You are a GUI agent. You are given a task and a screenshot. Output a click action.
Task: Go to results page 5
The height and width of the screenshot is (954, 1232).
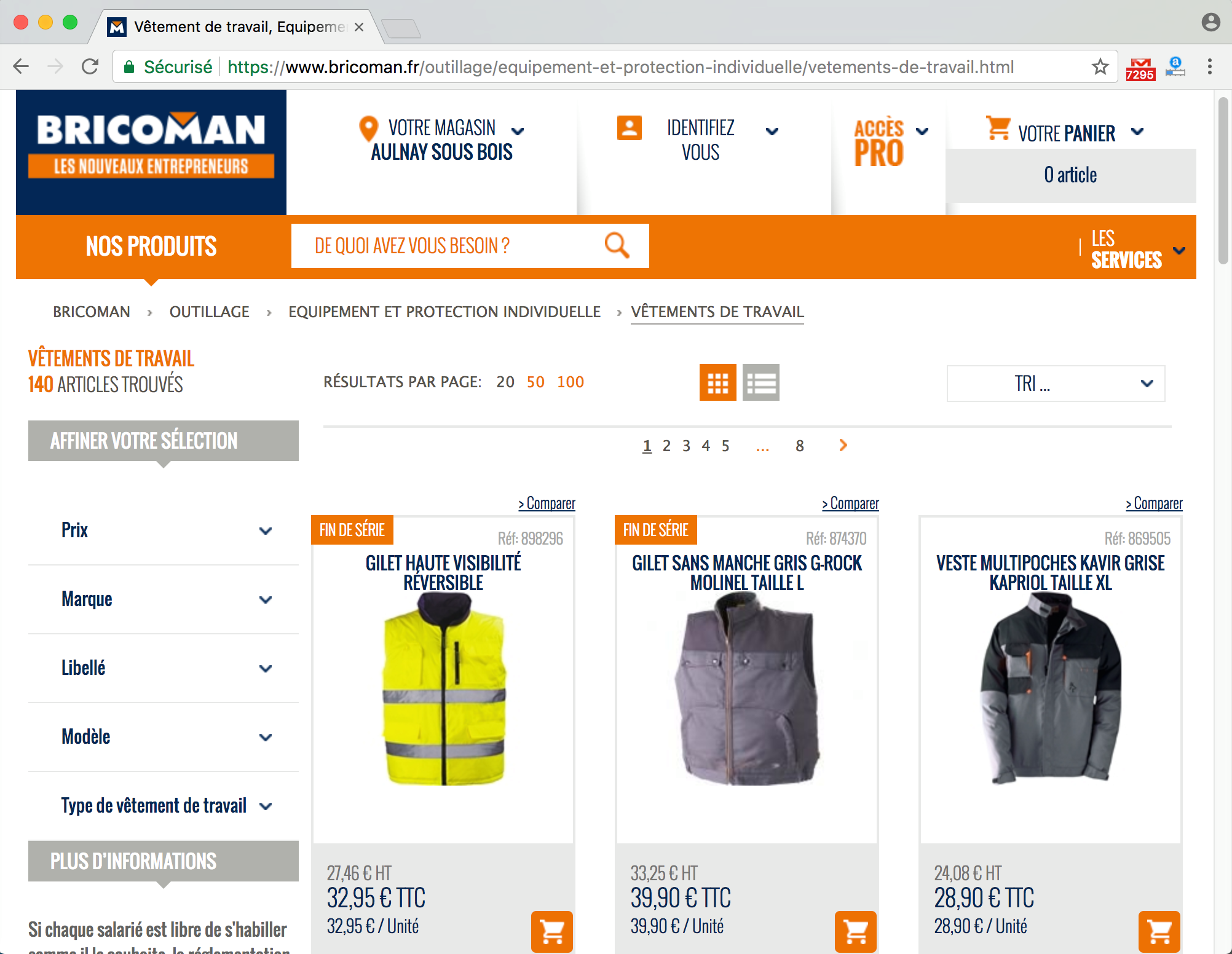(725, 446)
